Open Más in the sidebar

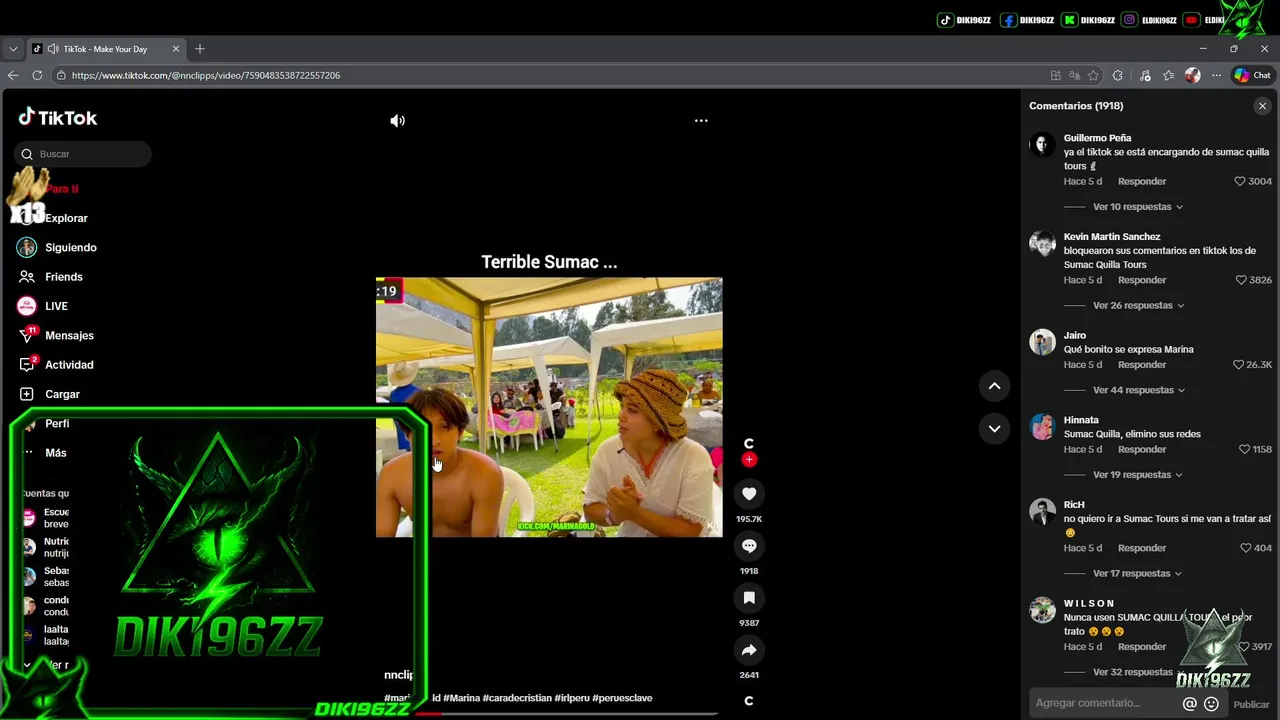[x=55, y=453]
